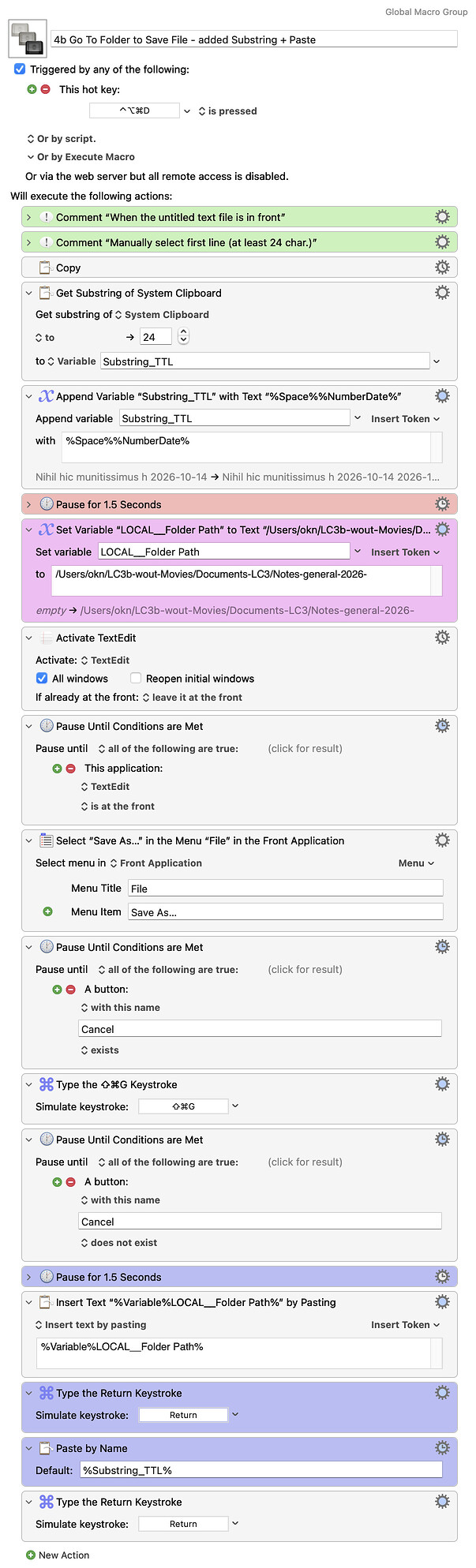Expand the red Pause for 1.5 Seconds action
The width and height of the screenshot is (476, 1568).
[x=29, y=504]
